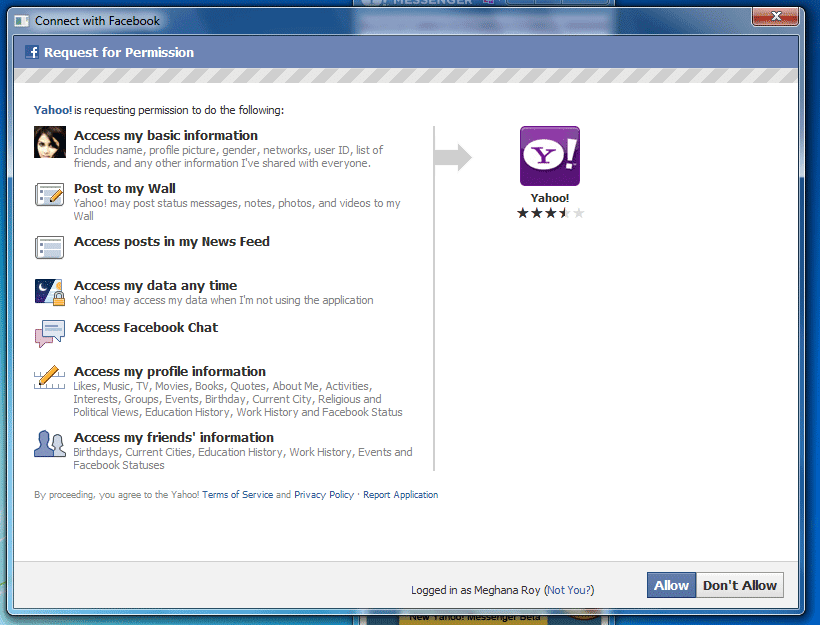Click the purple Yahoo! application icon
Screen dimensions: 820x625
coord(549,156)
